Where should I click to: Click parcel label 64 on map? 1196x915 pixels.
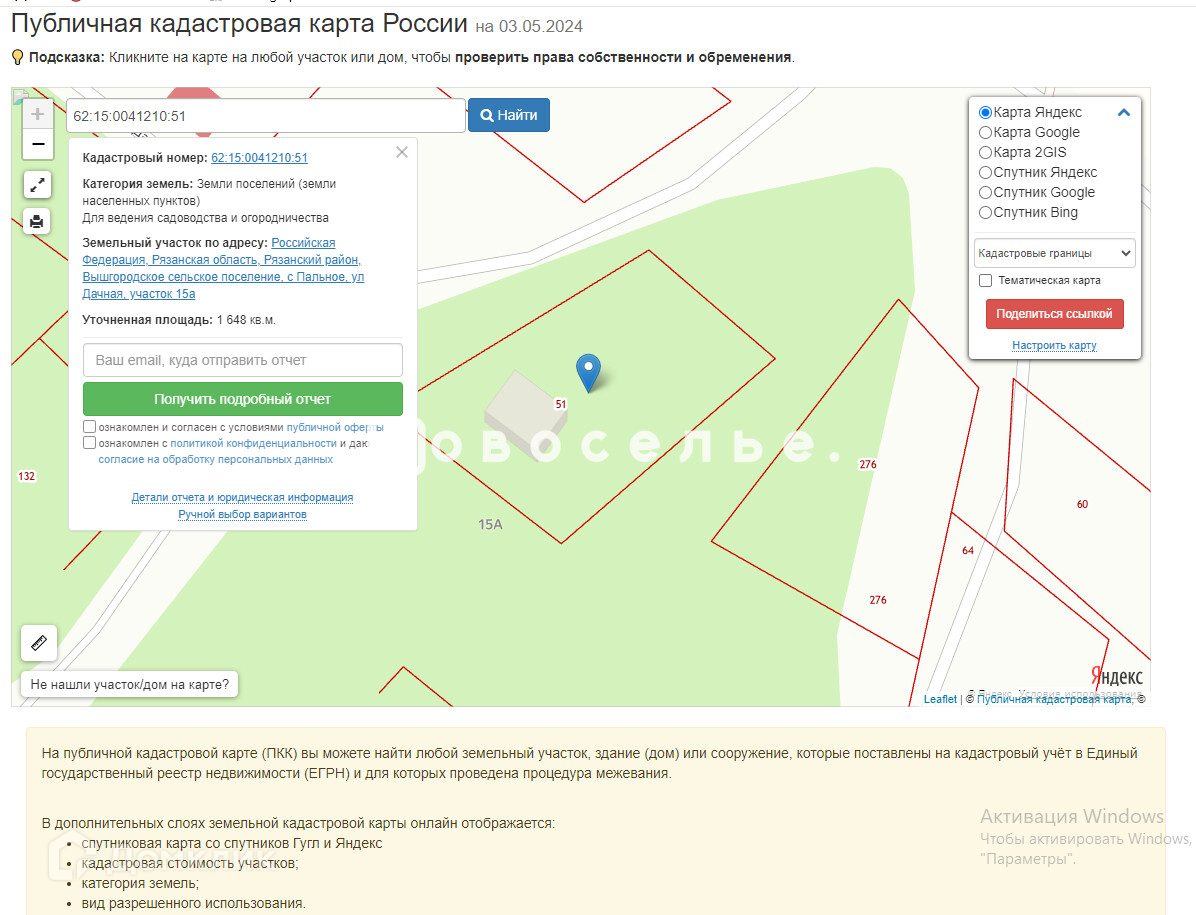coord(968,551)
